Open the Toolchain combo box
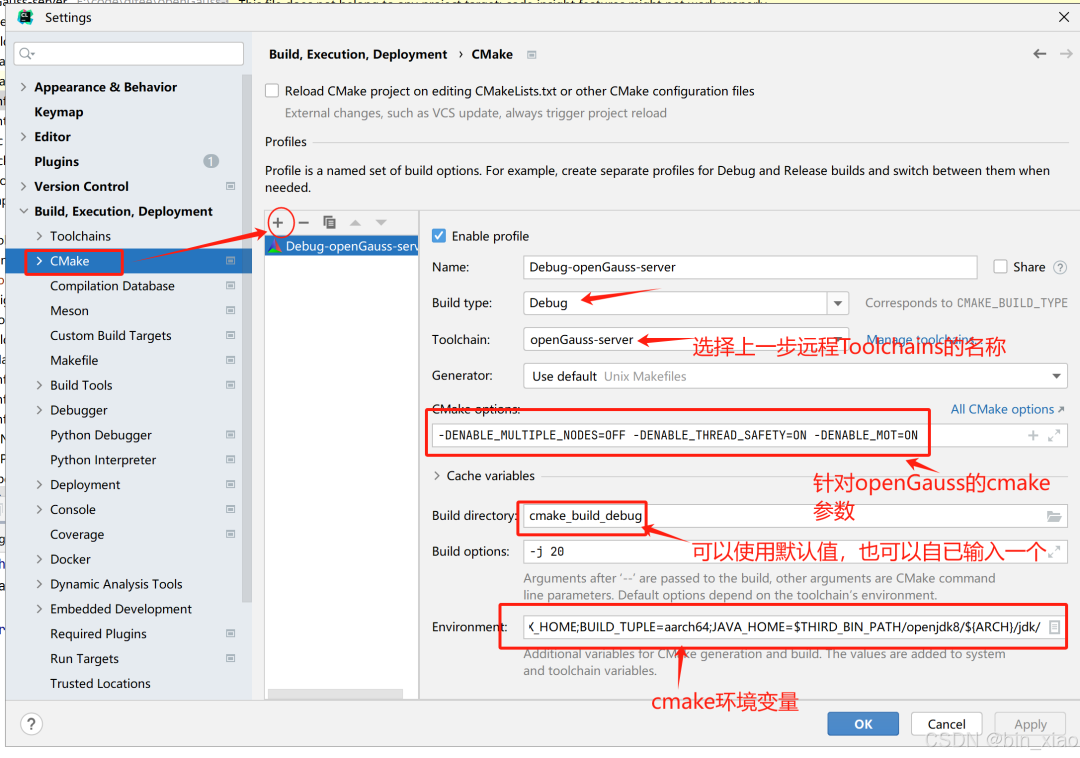 (685, 339)
